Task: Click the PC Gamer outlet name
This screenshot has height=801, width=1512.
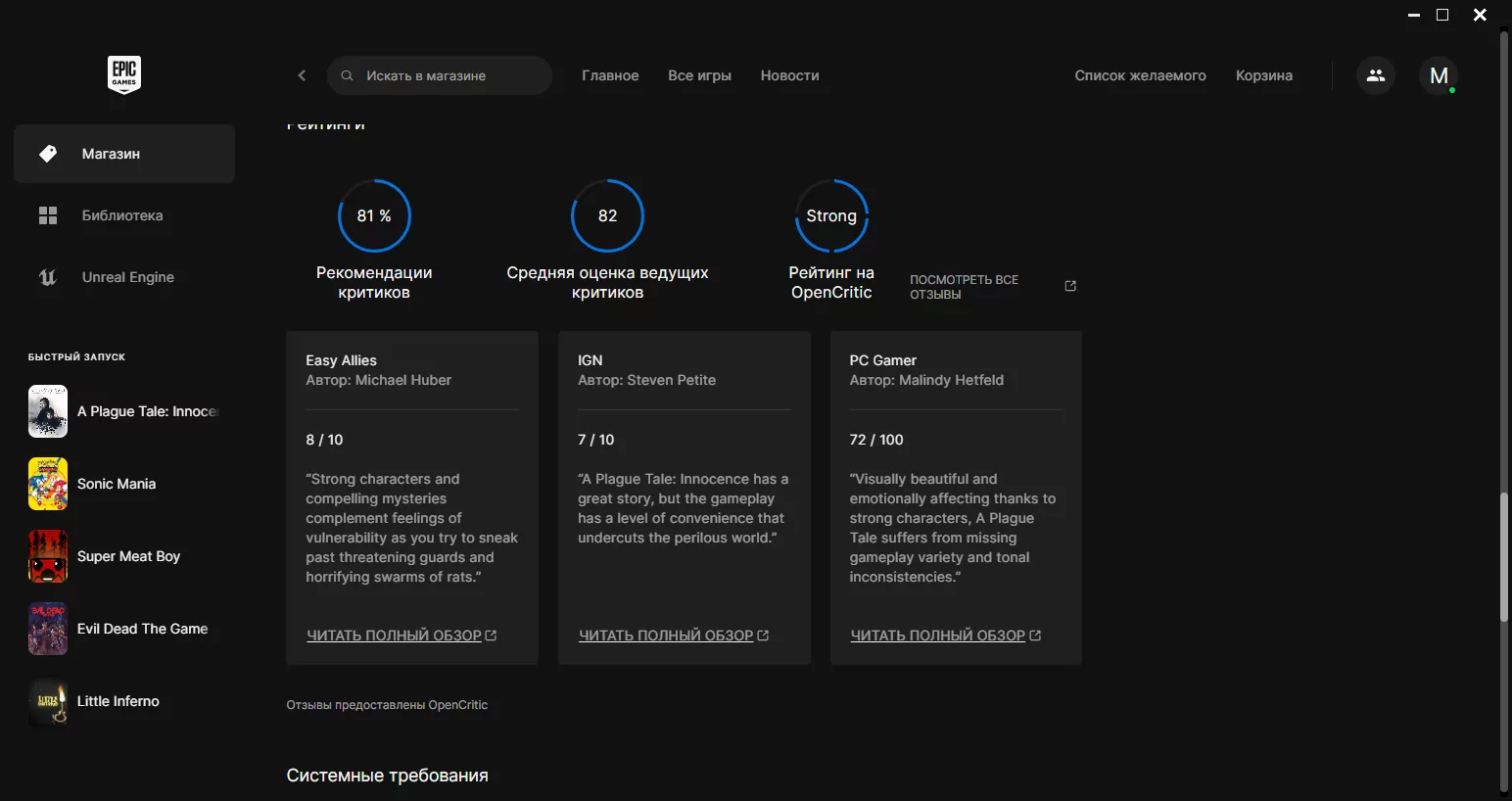Action: pos(882,360)
